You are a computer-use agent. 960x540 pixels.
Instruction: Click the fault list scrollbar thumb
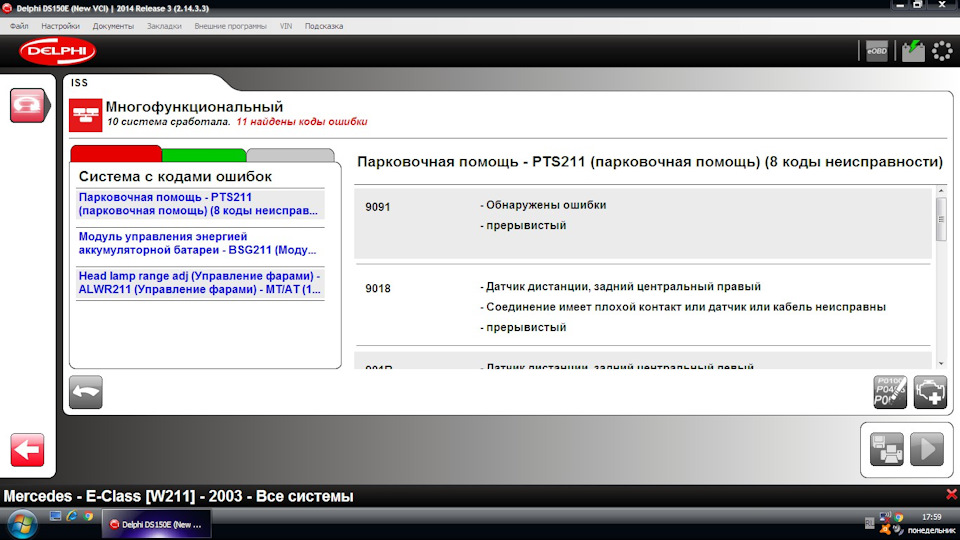point(941,219)
